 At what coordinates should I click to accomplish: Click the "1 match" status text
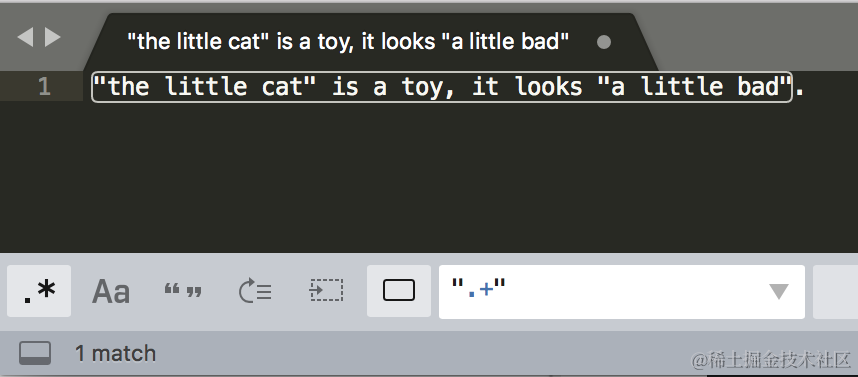(x=115, y=353)
